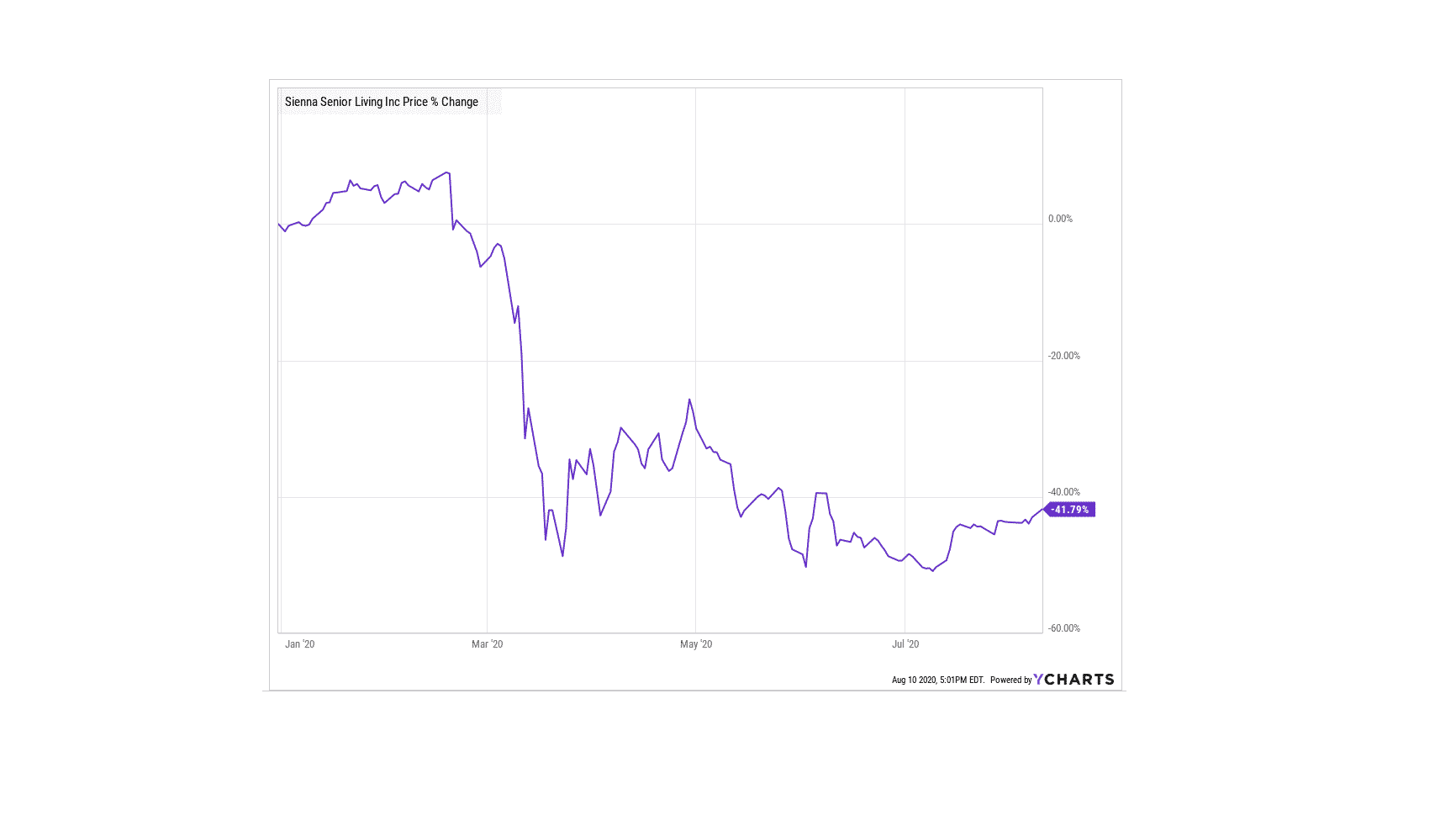Select the 0.00% y-axis label
The height and width of the screenshot is (826, 1456).
tap(1060, 219)
